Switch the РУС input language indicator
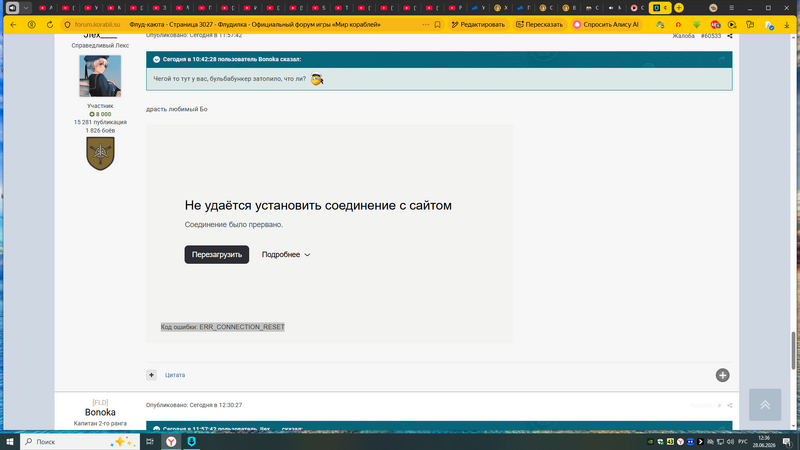 point(742,442)
